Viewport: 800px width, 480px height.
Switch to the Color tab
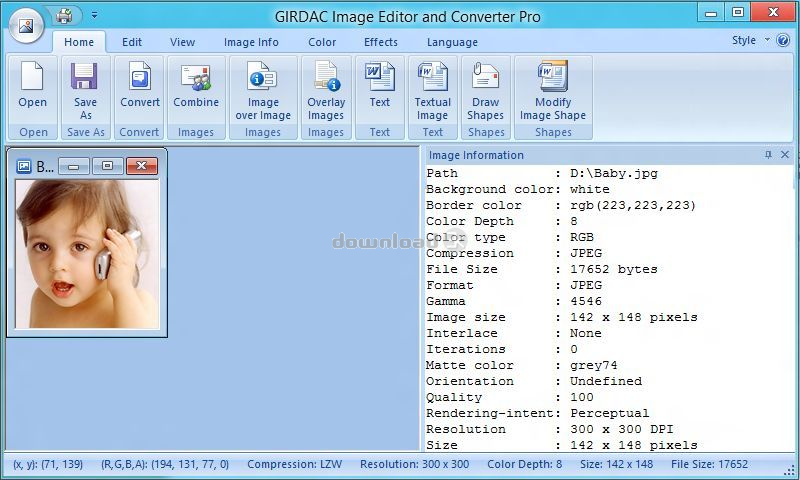[x=322, y=42]
